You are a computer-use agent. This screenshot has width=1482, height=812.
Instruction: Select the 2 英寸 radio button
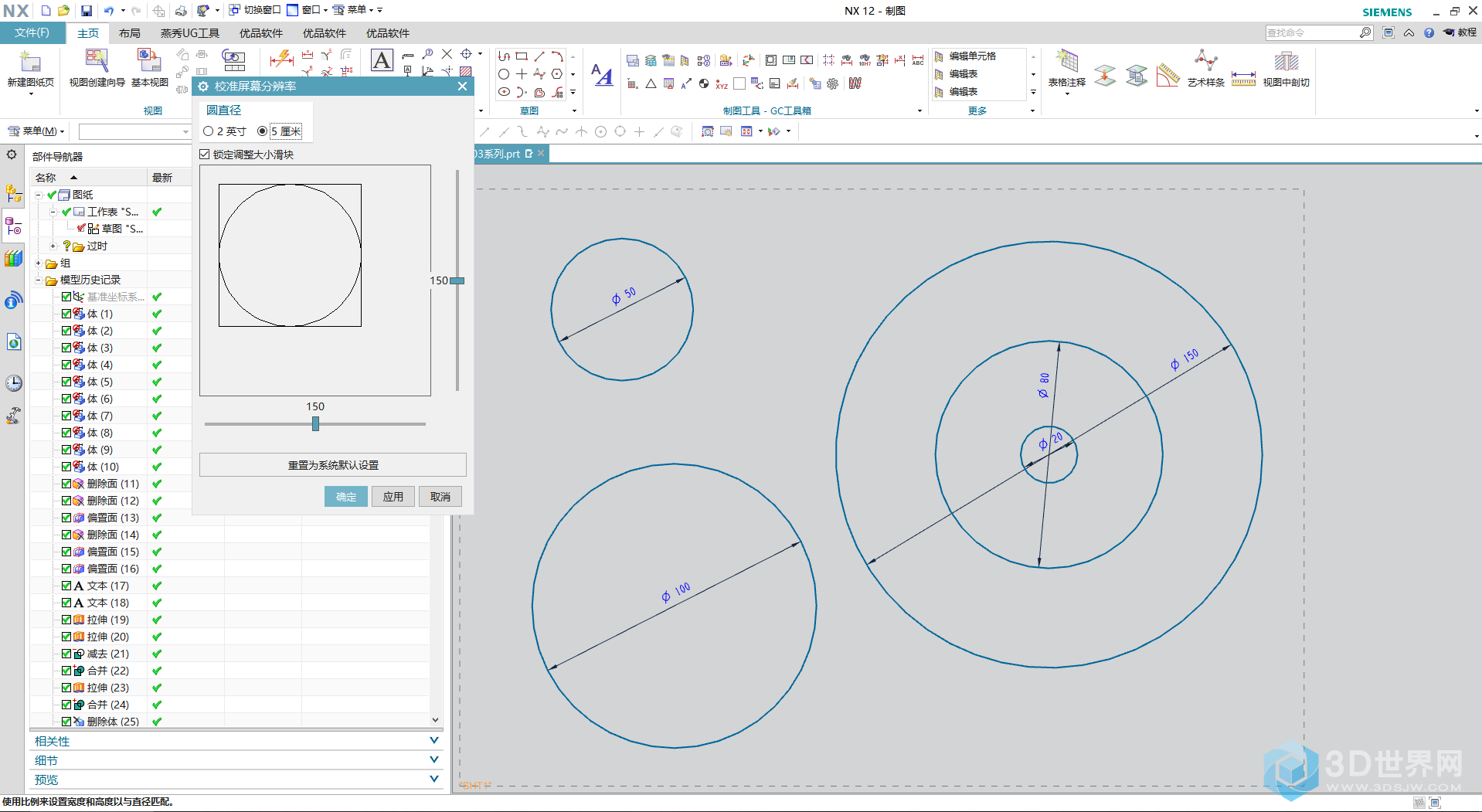pyautogui.click(x=208, y=131)
